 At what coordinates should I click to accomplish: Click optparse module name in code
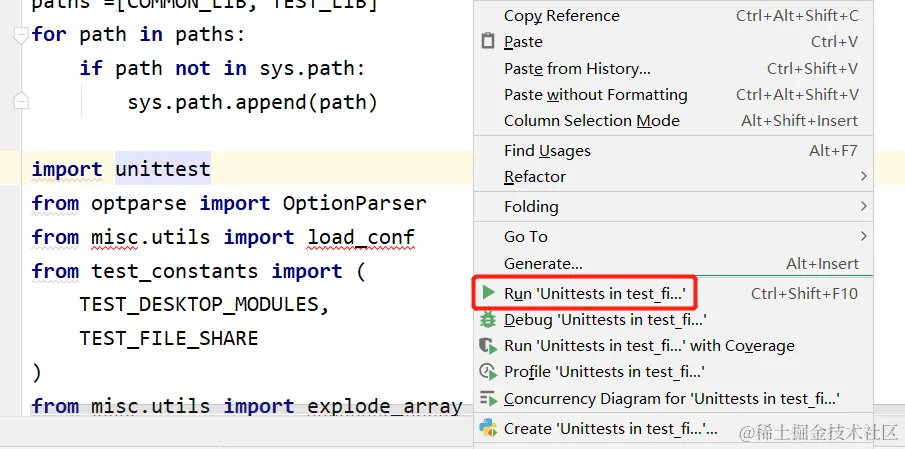click(x=139, y=203)
